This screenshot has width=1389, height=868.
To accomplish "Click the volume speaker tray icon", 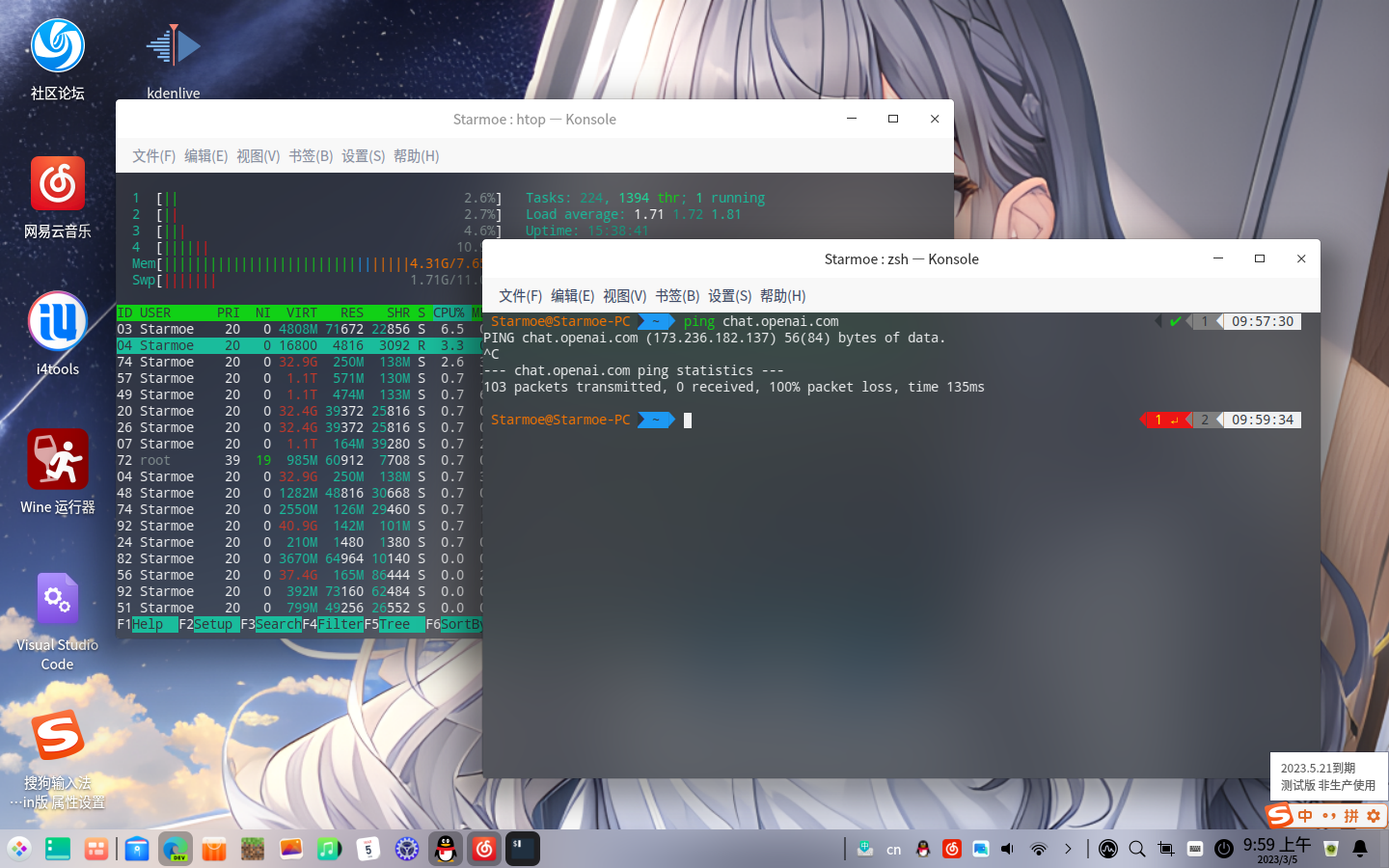I will click(x=1008, y=849).
